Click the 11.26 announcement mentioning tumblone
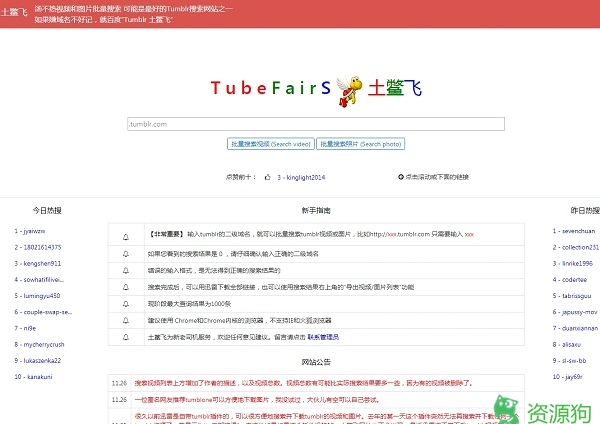The width and height of the screenshot is (600, 424). click(x=257, y=400)
